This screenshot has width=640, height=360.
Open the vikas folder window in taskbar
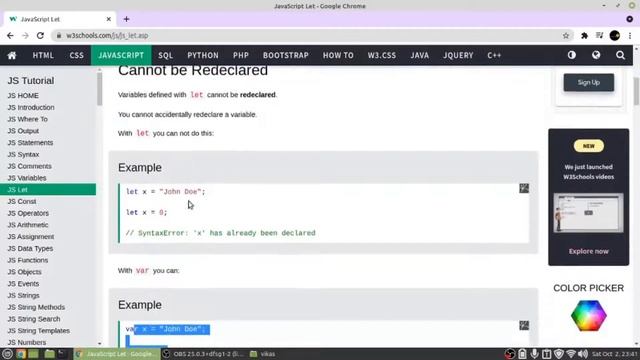(262, 354)
